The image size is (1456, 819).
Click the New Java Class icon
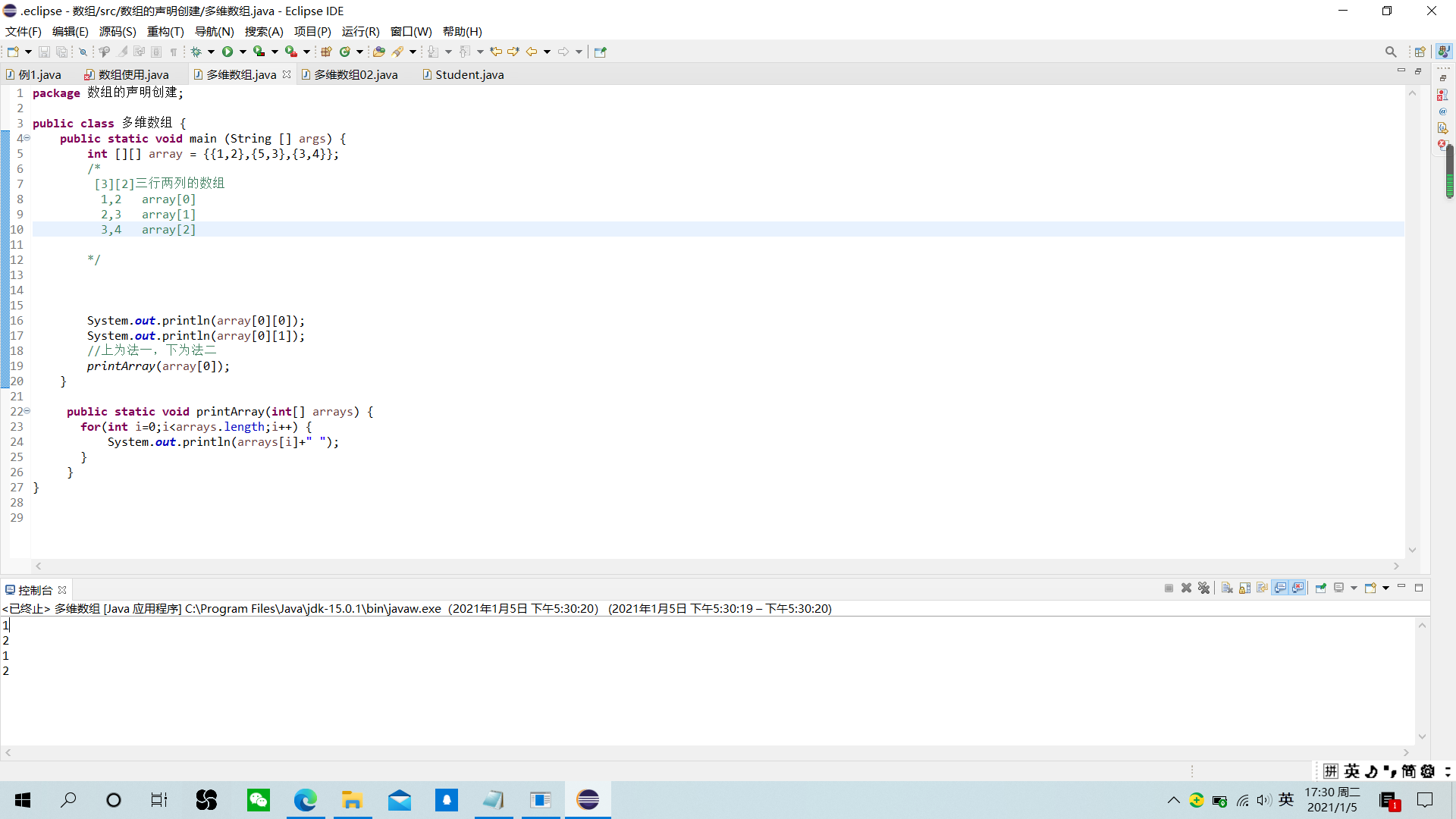pos(345,52)
